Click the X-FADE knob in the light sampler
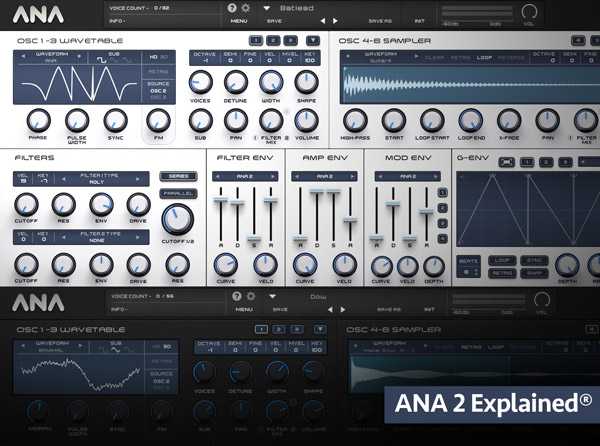The width and height of the screenshot is (600, 446). (509, 120)
